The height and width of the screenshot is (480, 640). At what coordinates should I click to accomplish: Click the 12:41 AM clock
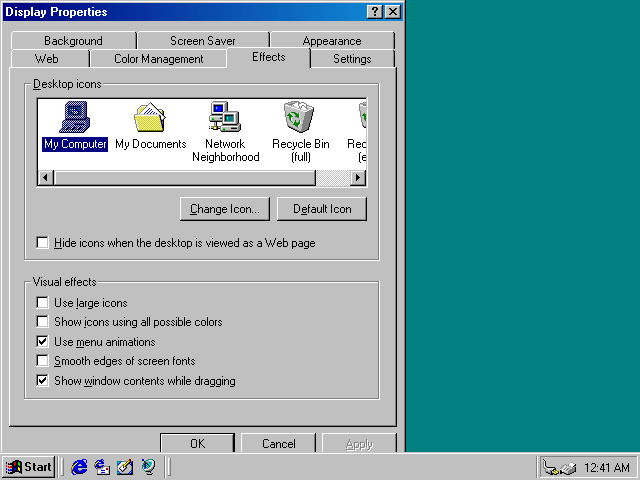click(607, 467)
